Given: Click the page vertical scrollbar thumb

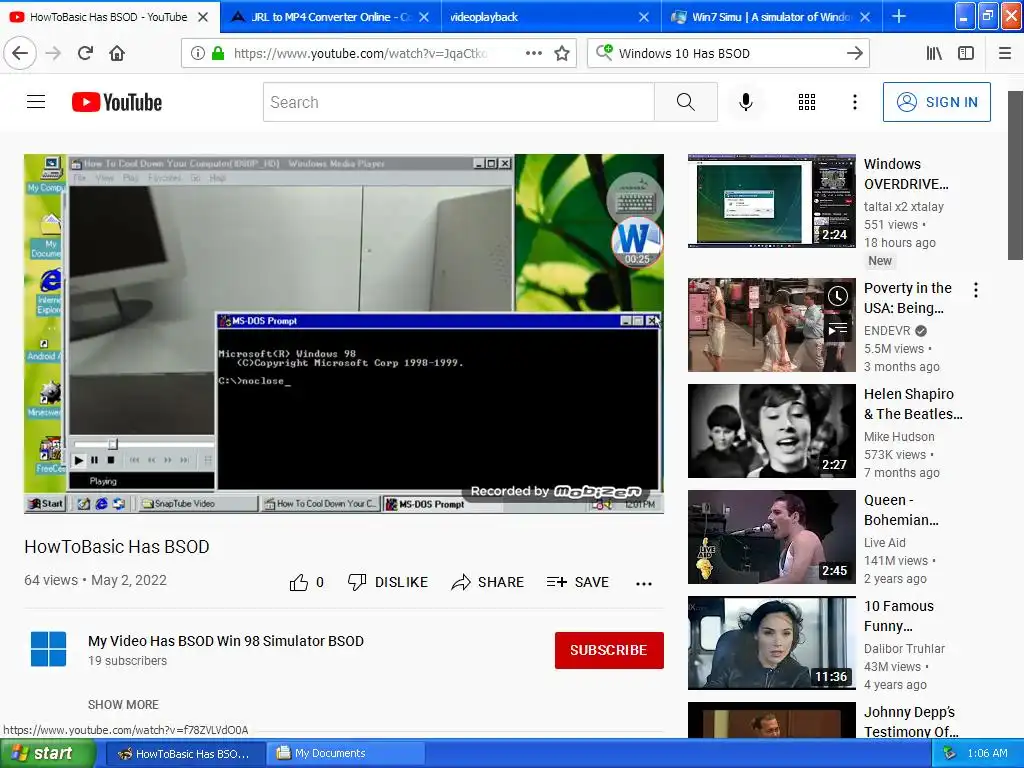Looking at the screenshot, I should pos(1015,175).
